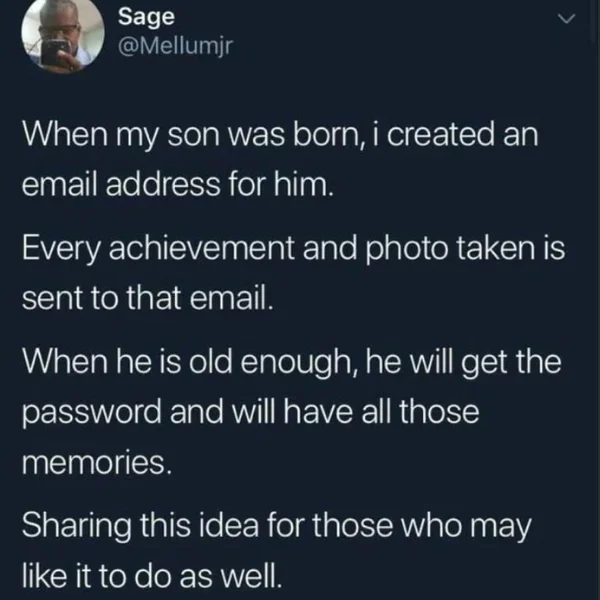This screenshot has height=600, width=600.
Task: Click the final line 'like it to do as well.'
Action: click(152, 575)
